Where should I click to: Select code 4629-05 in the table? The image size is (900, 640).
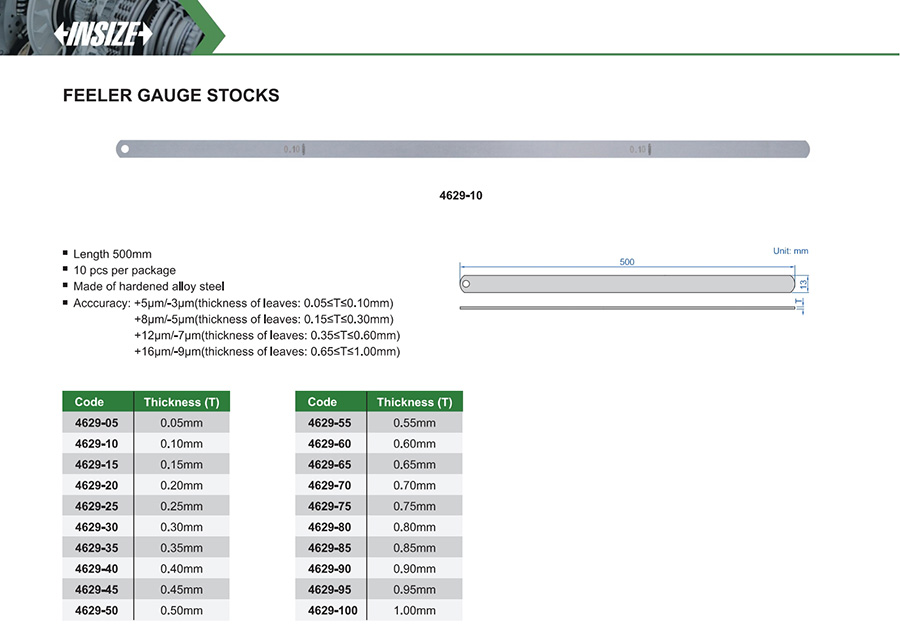(96, 423)
